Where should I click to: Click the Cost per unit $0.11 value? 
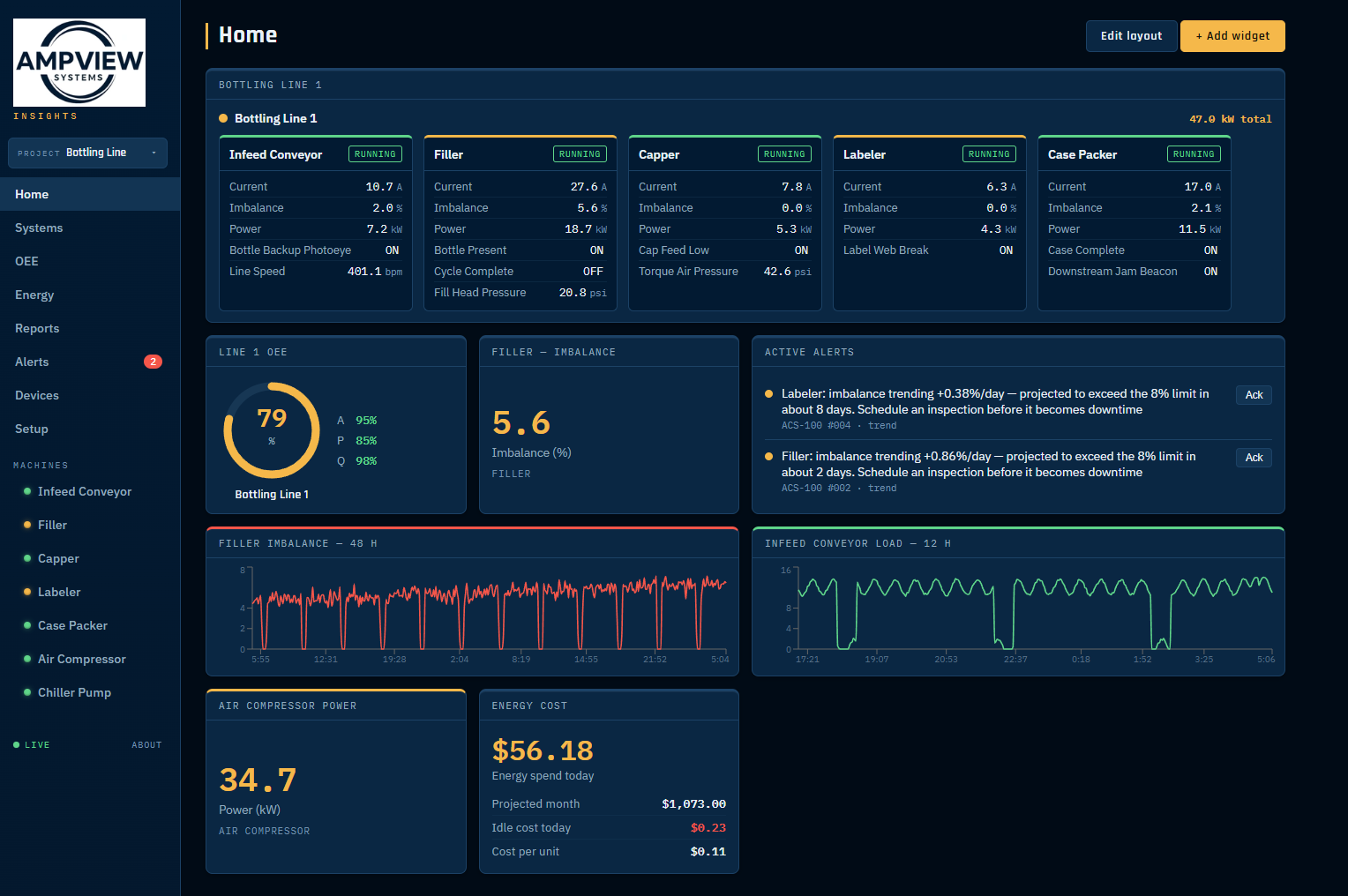(708, 852)
